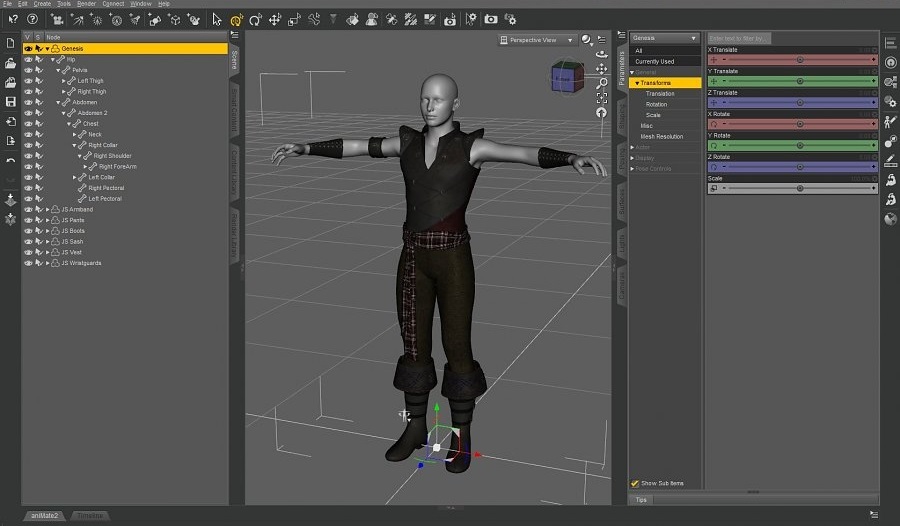This screenshot has width=900, height=526.
Task: Expand the Actor group in Parameters
Action: point(633,148)
